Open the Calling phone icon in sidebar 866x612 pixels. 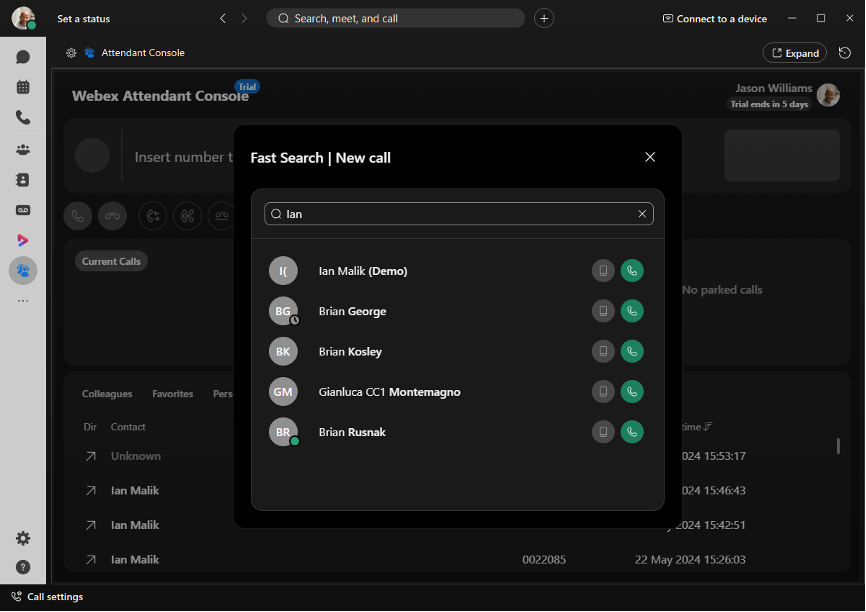[x=23, y=117]
